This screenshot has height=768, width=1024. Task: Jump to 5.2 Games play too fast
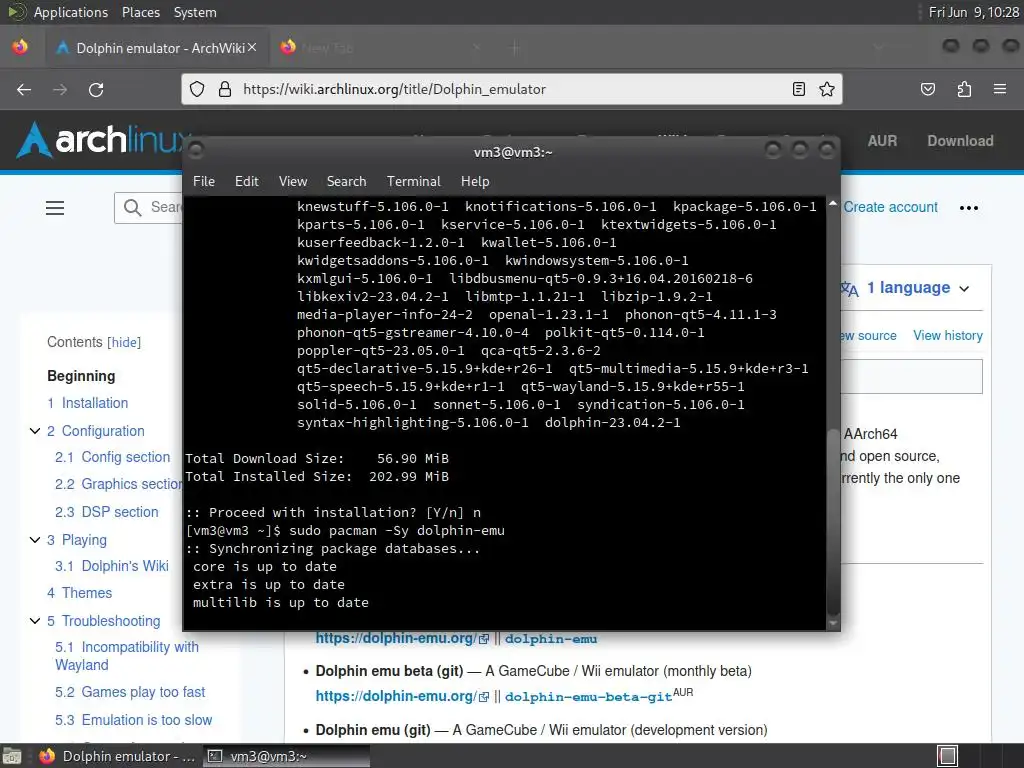tap(130, 692)
